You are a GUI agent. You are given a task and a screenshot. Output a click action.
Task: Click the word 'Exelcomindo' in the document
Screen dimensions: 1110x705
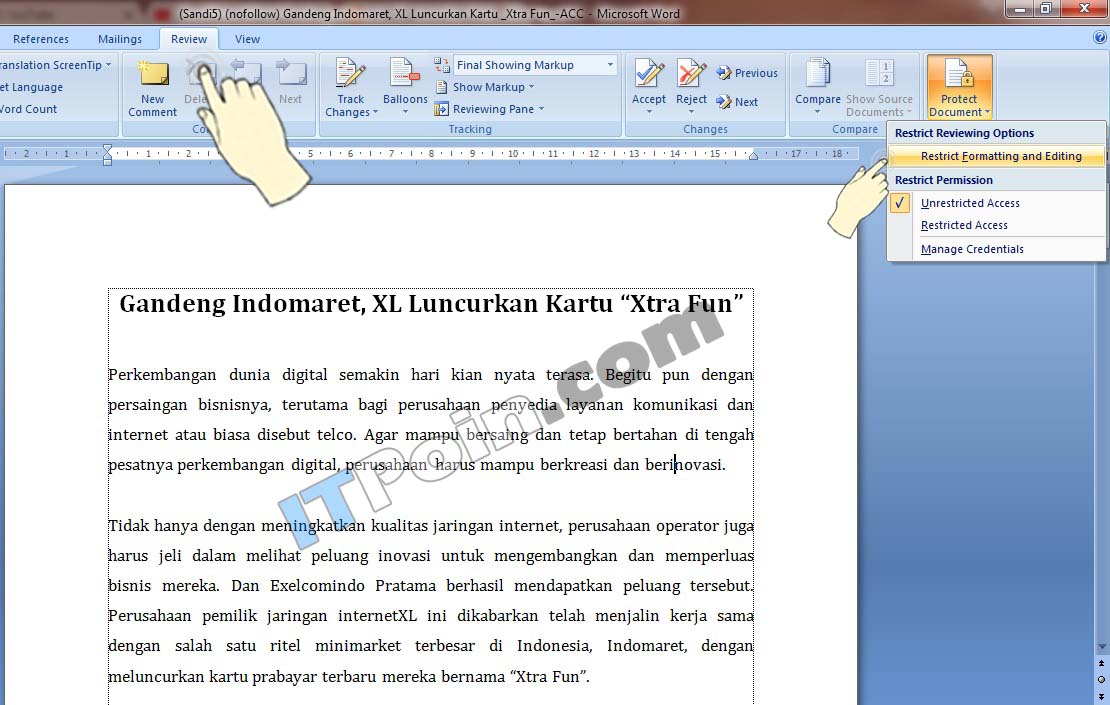coord(316,586)
